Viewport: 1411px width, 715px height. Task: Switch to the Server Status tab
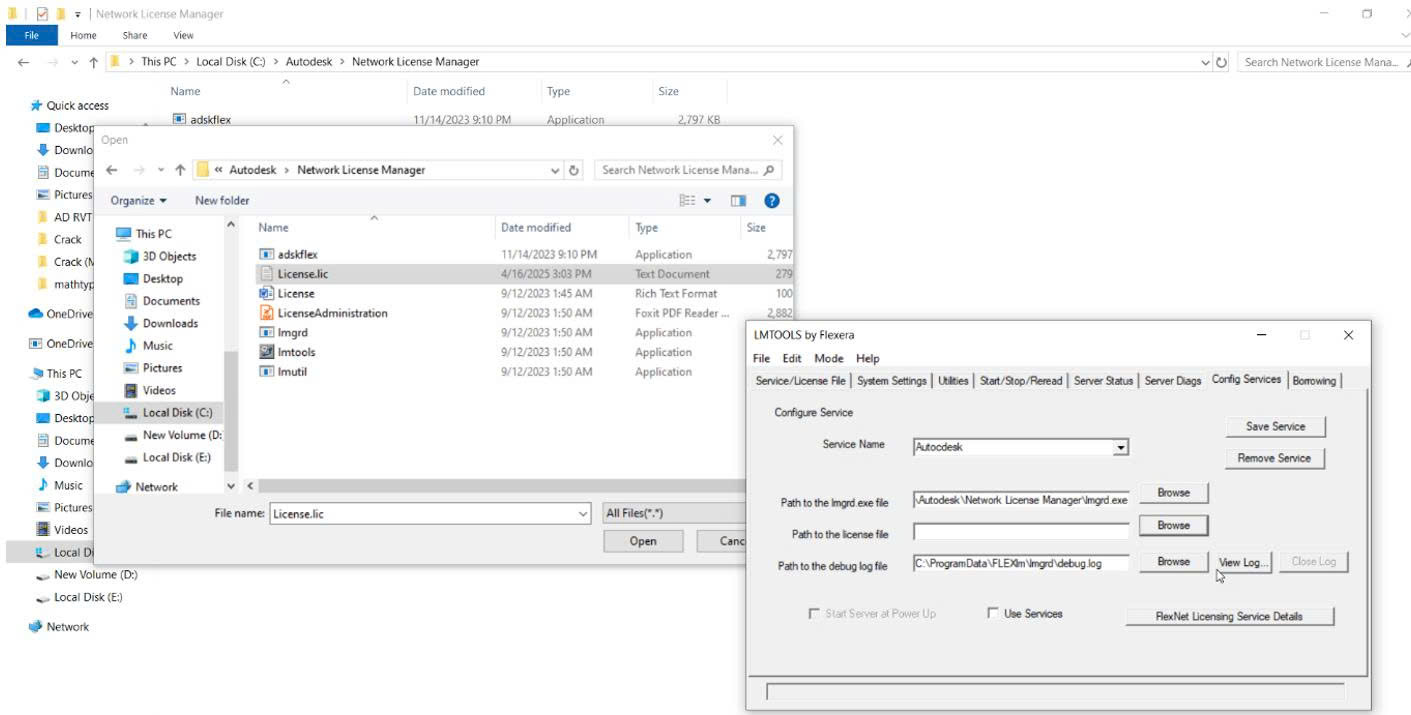click(x=1103, y=381)
